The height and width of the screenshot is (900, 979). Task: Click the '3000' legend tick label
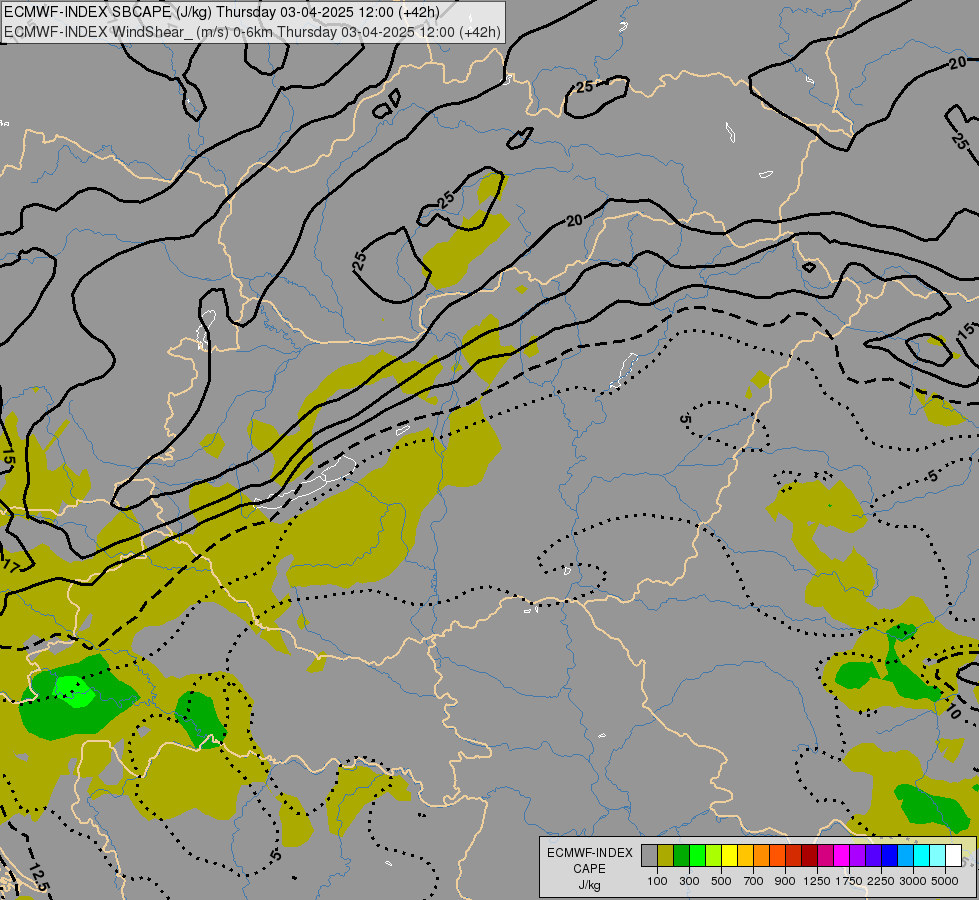(913, 881)
